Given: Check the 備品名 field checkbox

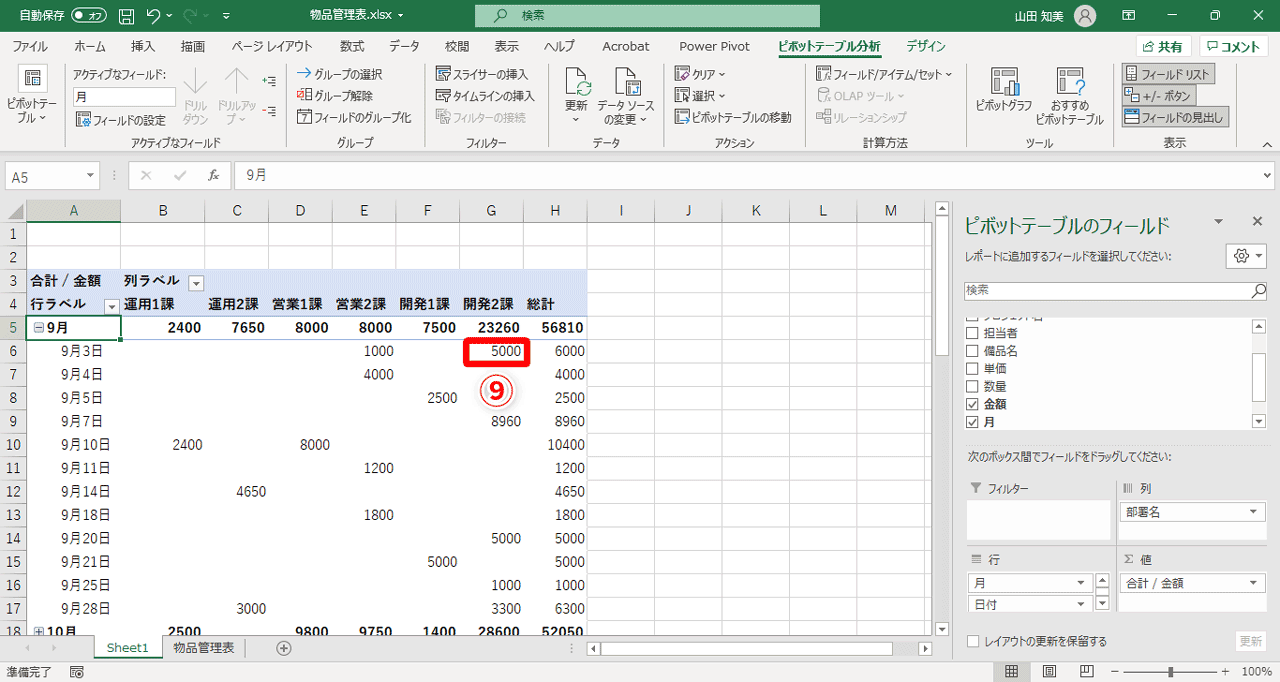Looking at the screenshot, I should (x=971, y=352).
